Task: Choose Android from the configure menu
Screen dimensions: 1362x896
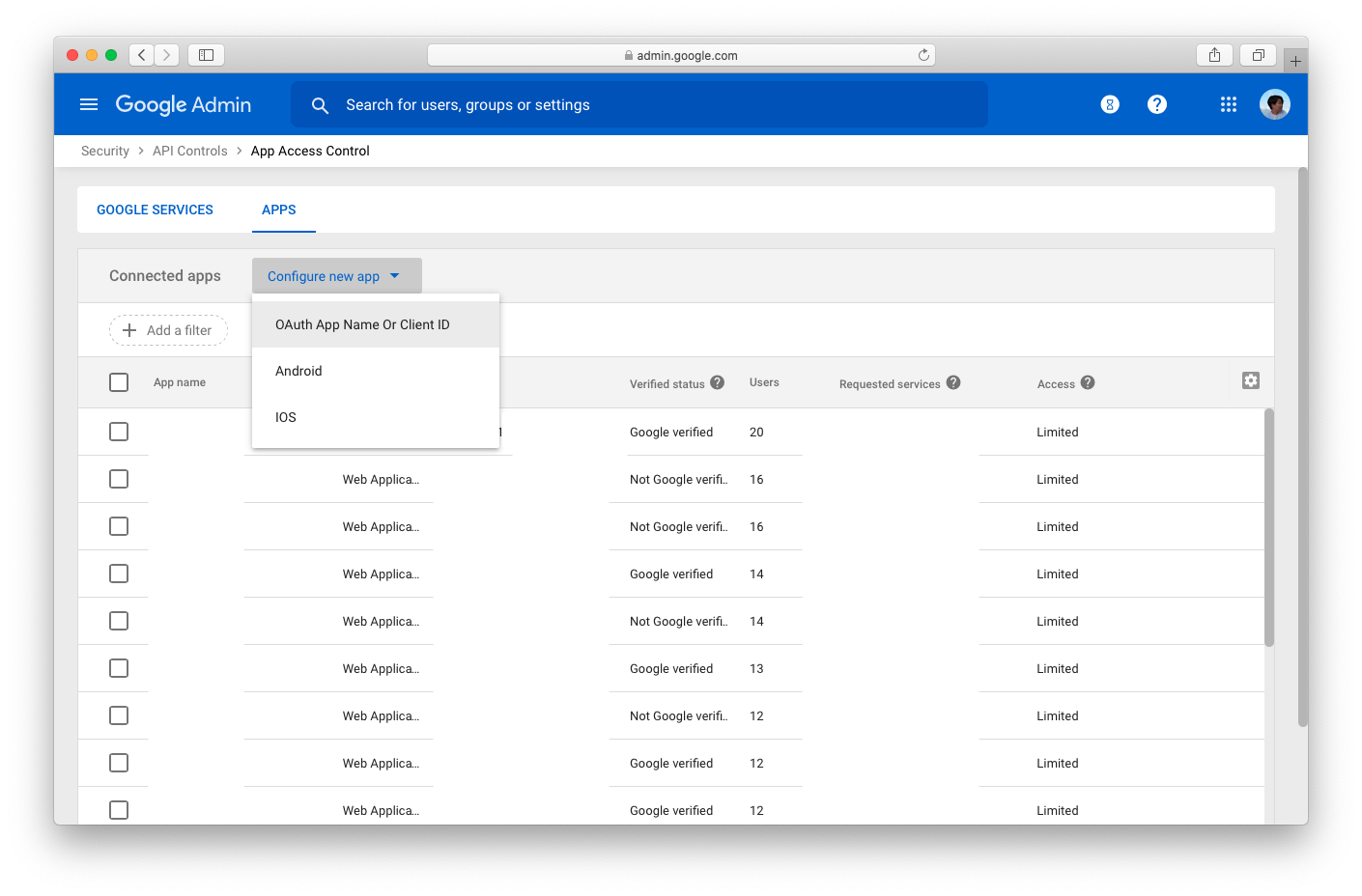Action: point(298,371)
